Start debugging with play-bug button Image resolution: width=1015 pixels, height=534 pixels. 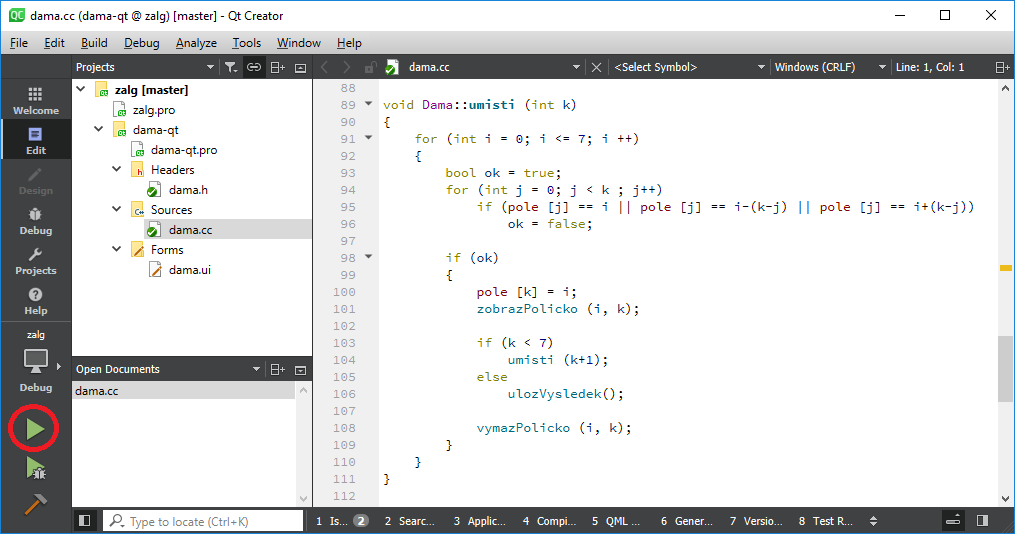(x=36, y=467)
